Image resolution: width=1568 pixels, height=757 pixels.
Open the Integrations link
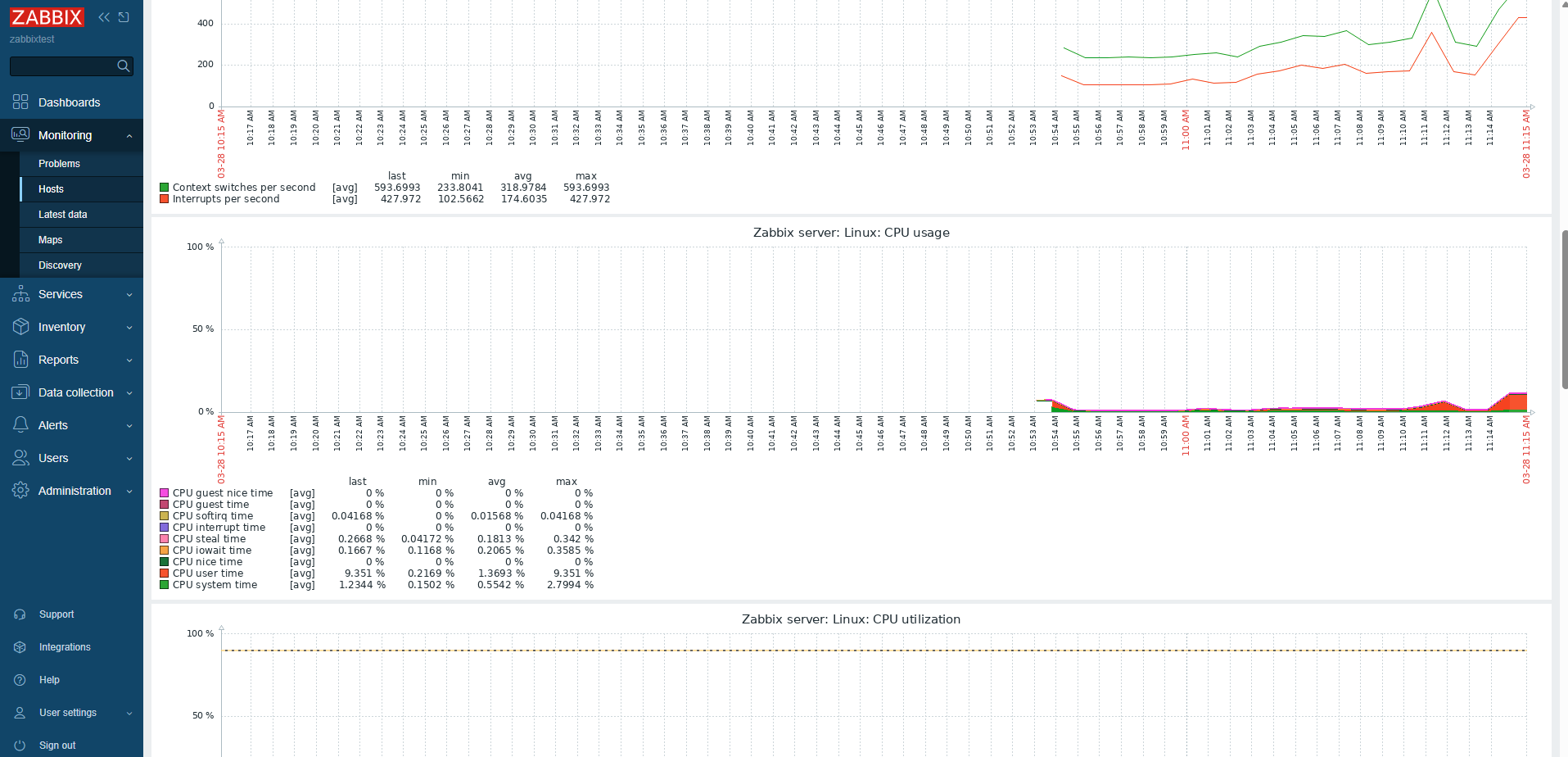(65, 647)
